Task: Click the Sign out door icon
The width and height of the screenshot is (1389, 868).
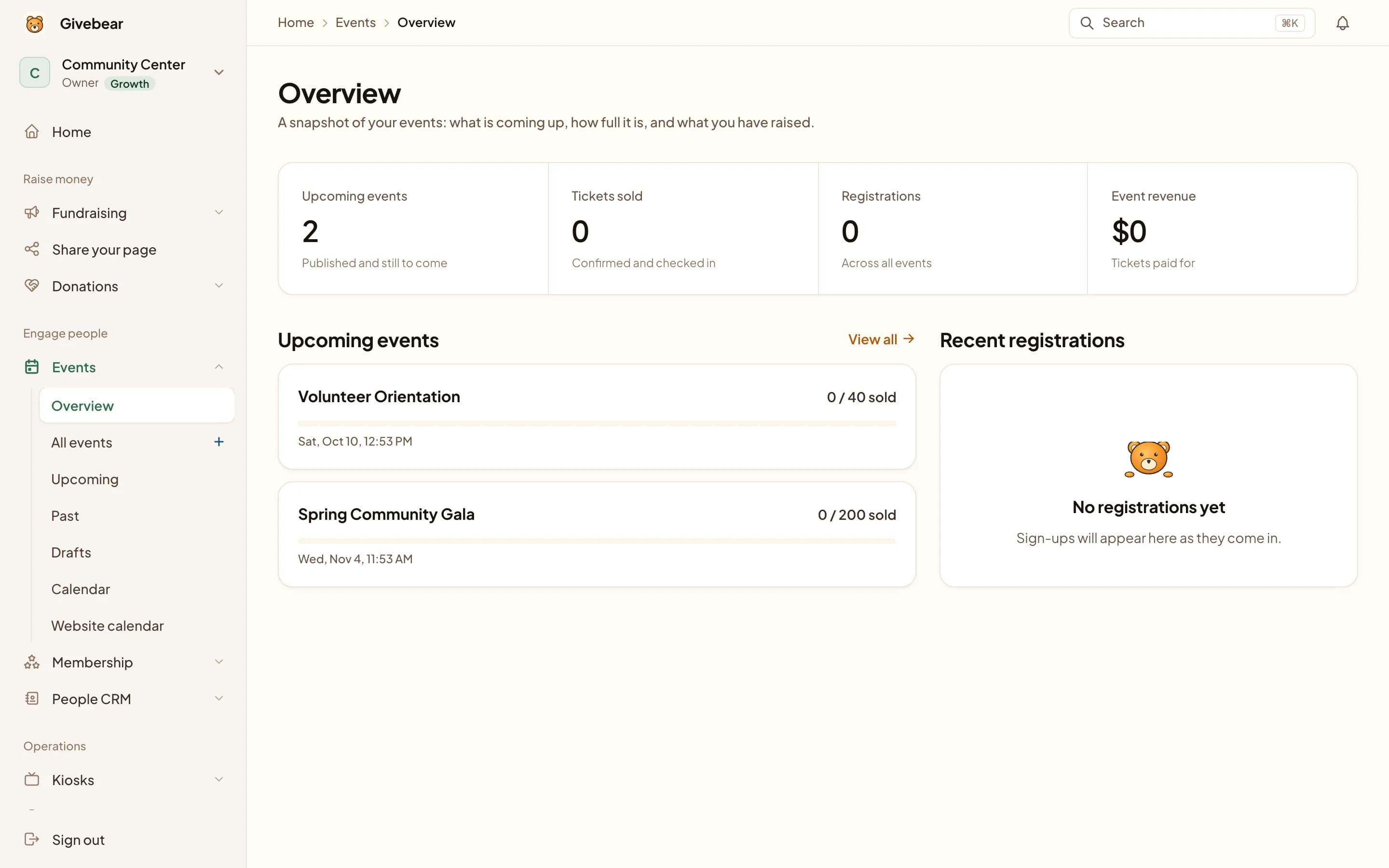Action: [x=31, y=839]
